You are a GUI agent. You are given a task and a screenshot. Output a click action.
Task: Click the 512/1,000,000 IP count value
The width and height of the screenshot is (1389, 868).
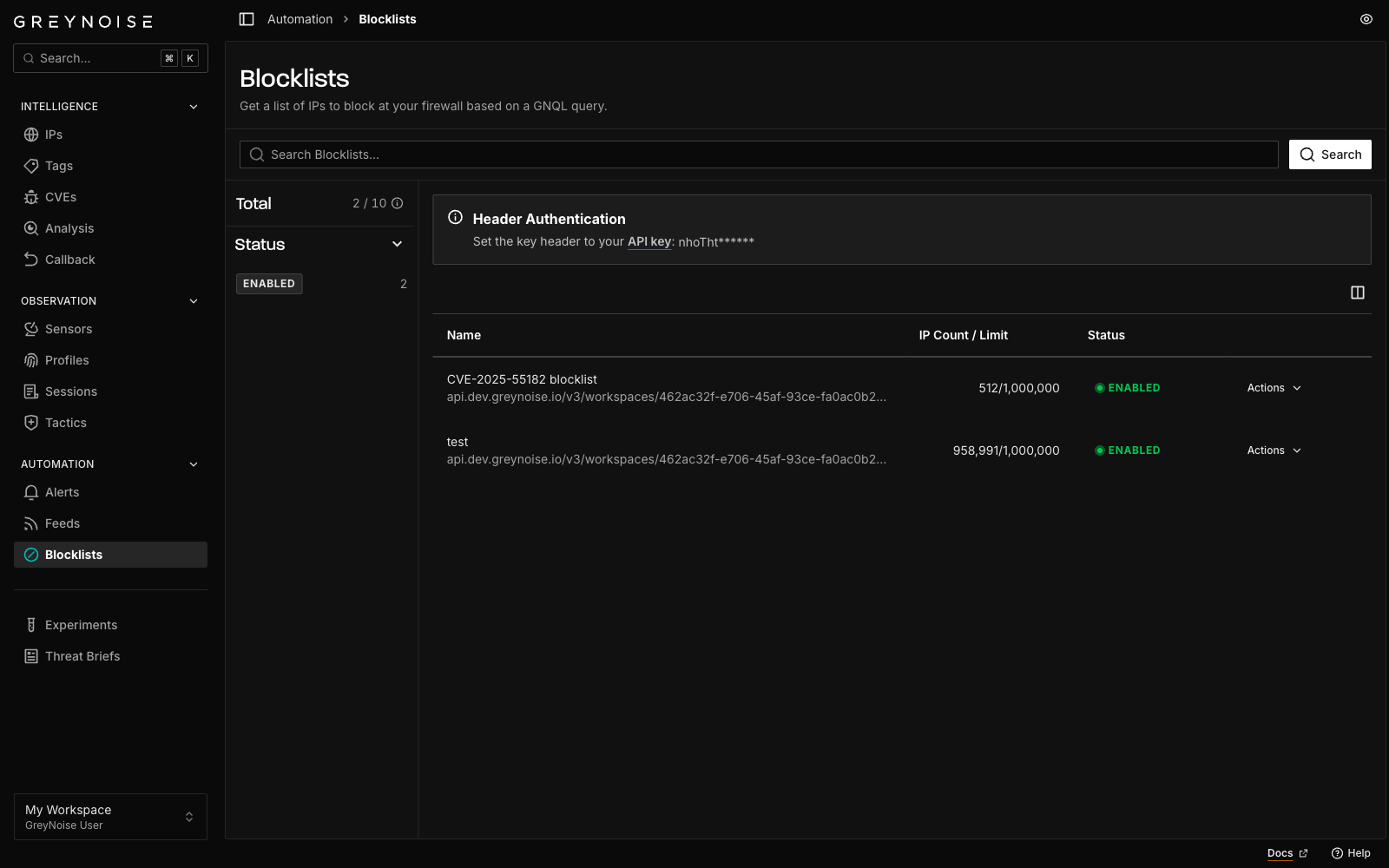pyautogui.click(x=1019, y=388)
